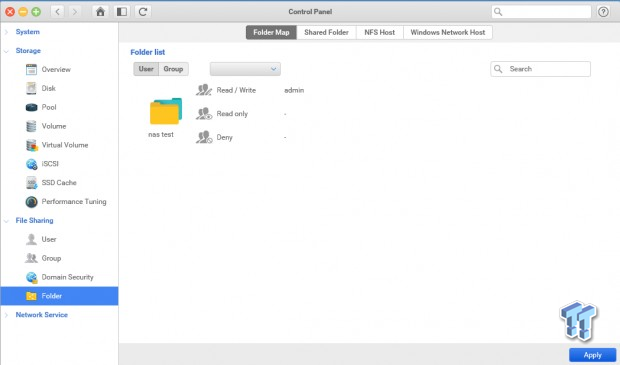This screenshot has width=620, height=365.
Task: Toggle the sidebar panel icon
Action: click(x=122, y=11)
